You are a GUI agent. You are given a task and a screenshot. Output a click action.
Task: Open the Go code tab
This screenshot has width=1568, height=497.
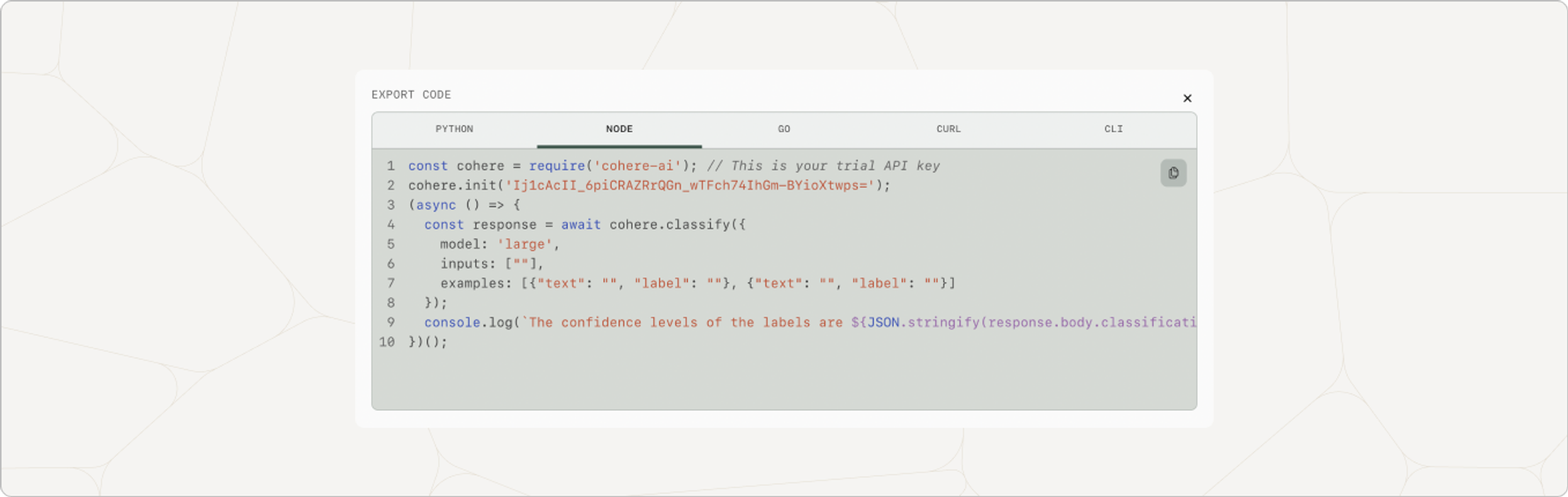pos(784,129)
